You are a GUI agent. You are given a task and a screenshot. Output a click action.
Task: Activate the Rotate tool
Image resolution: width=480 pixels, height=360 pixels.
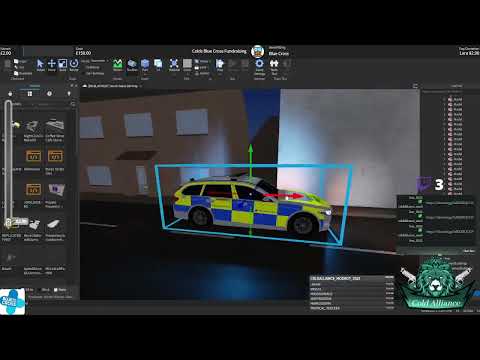[x=74, y=65]
